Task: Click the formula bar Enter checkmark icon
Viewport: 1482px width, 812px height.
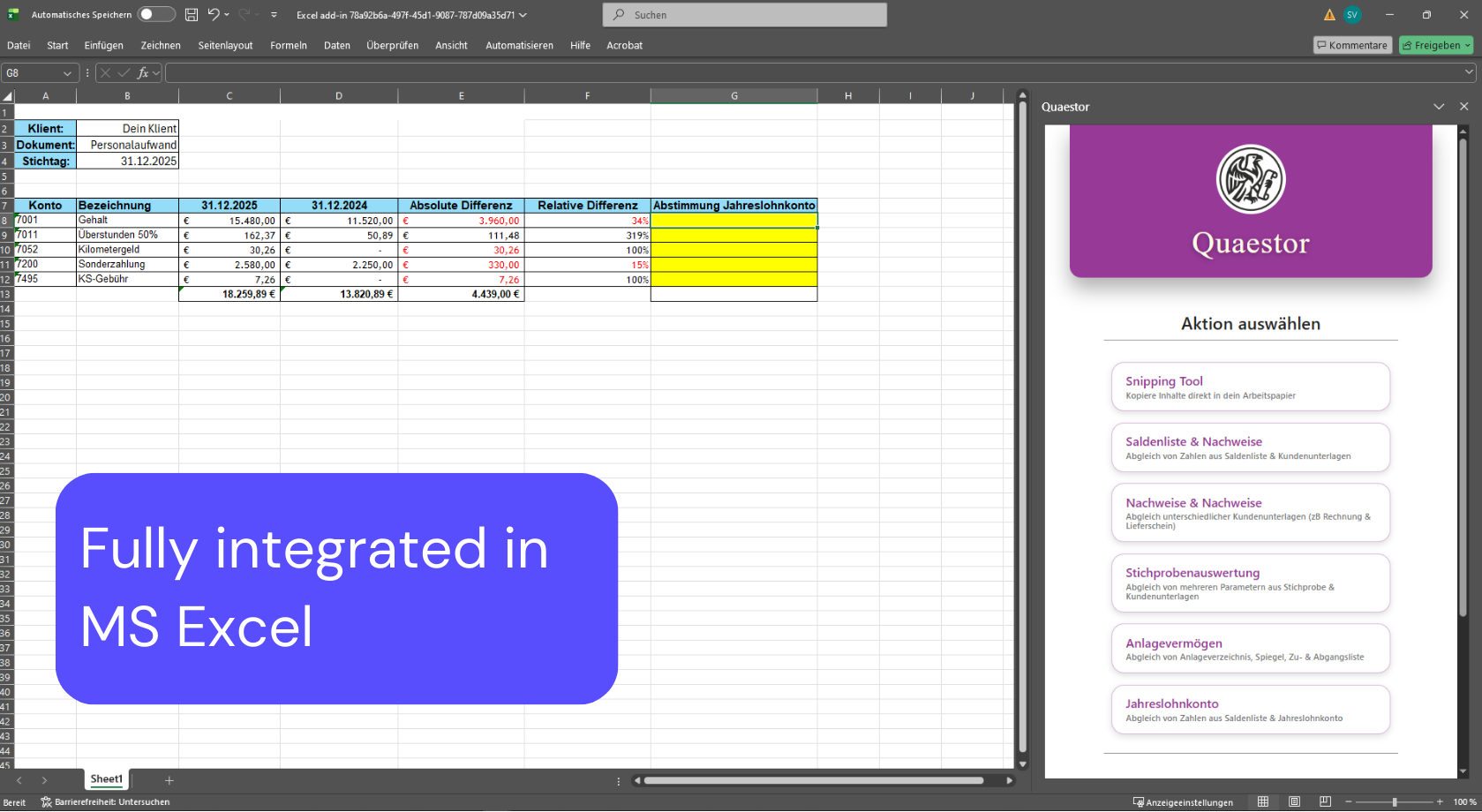Action: (124, 73)
